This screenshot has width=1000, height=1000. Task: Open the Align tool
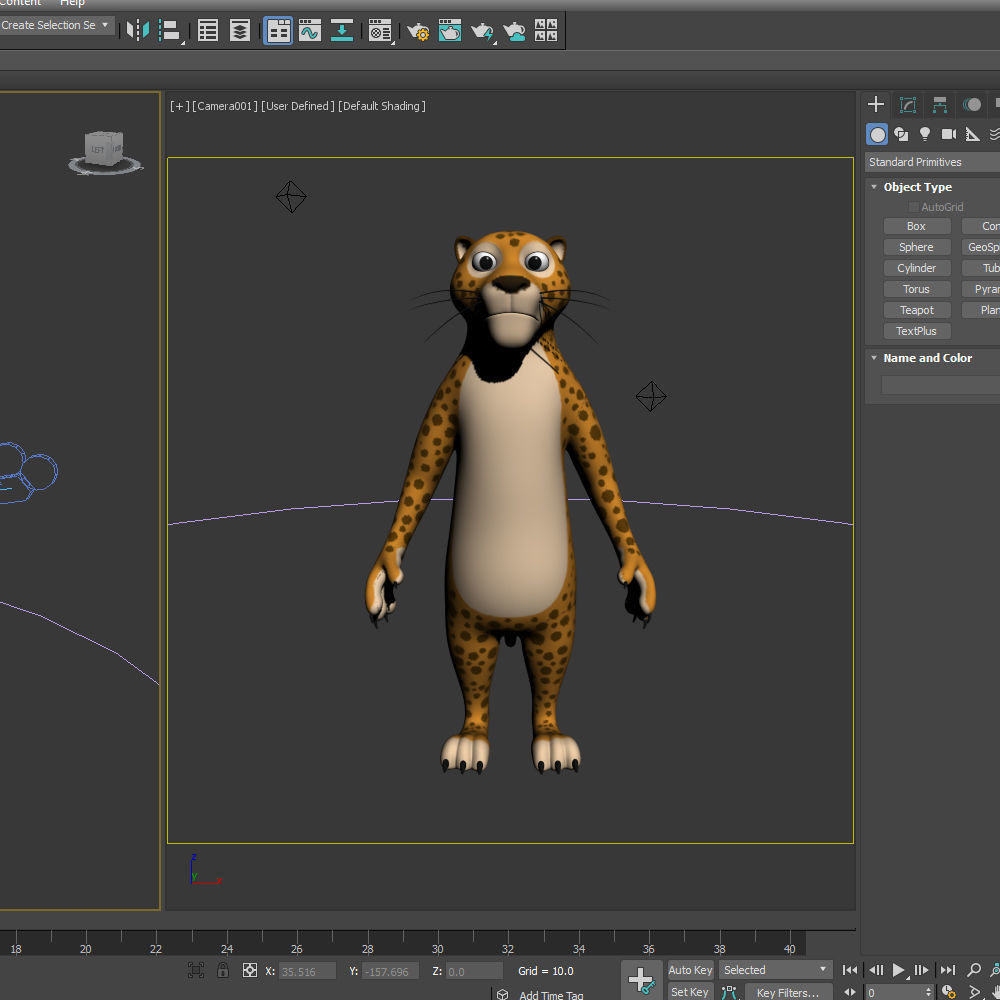(170, 31)
